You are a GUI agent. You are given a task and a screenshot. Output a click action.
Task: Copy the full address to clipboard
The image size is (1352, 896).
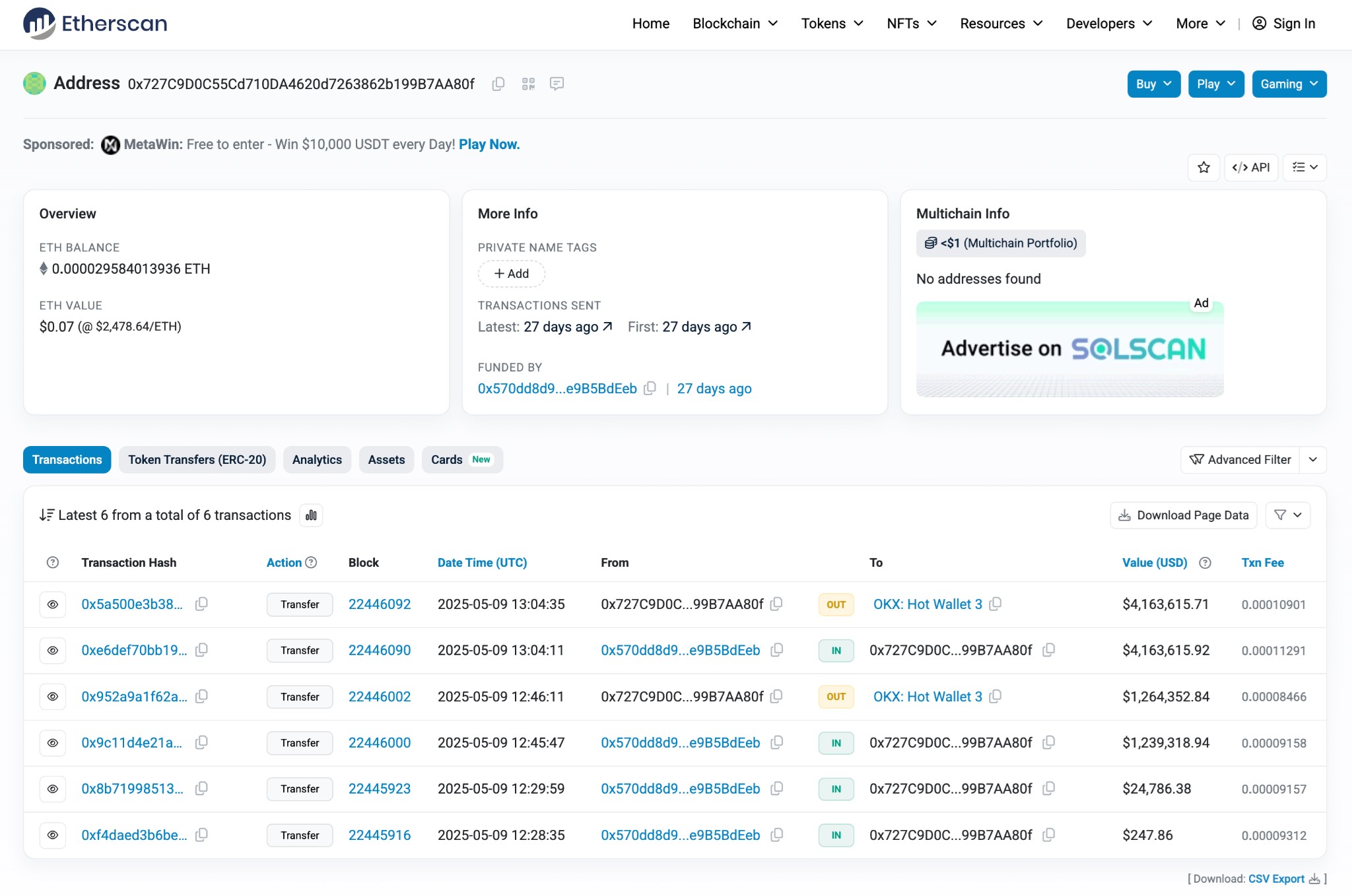click(498, 84)
